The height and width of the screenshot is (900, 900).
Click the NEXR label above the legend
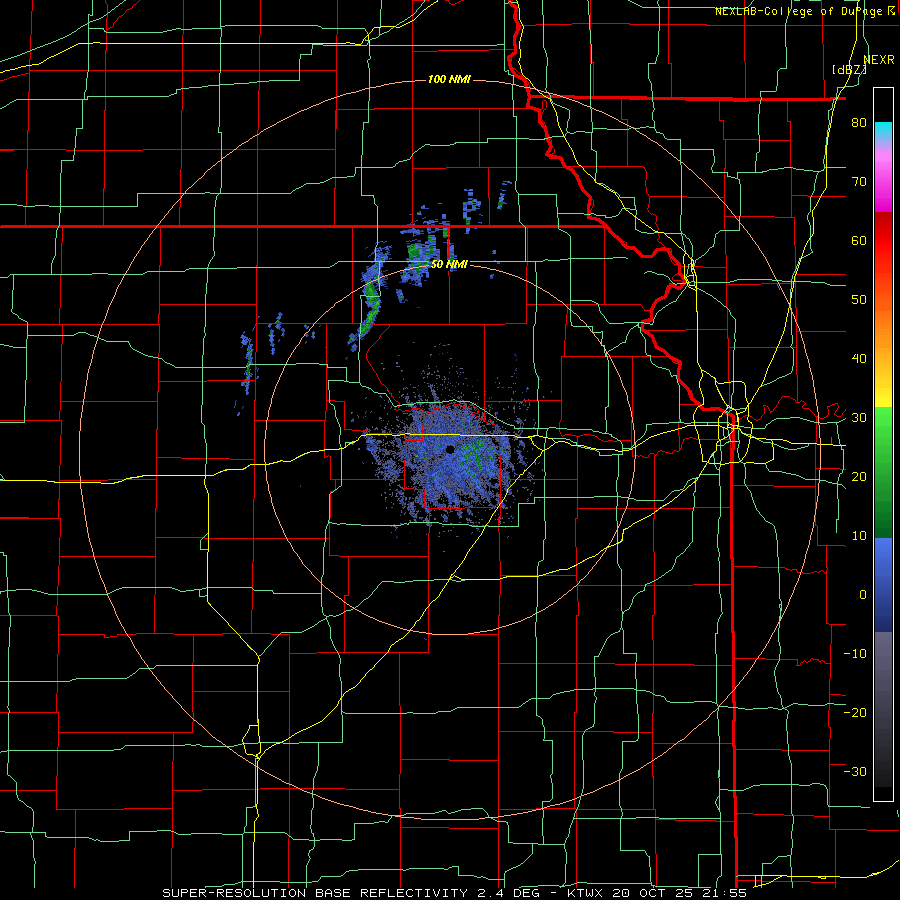coord(879,60)
